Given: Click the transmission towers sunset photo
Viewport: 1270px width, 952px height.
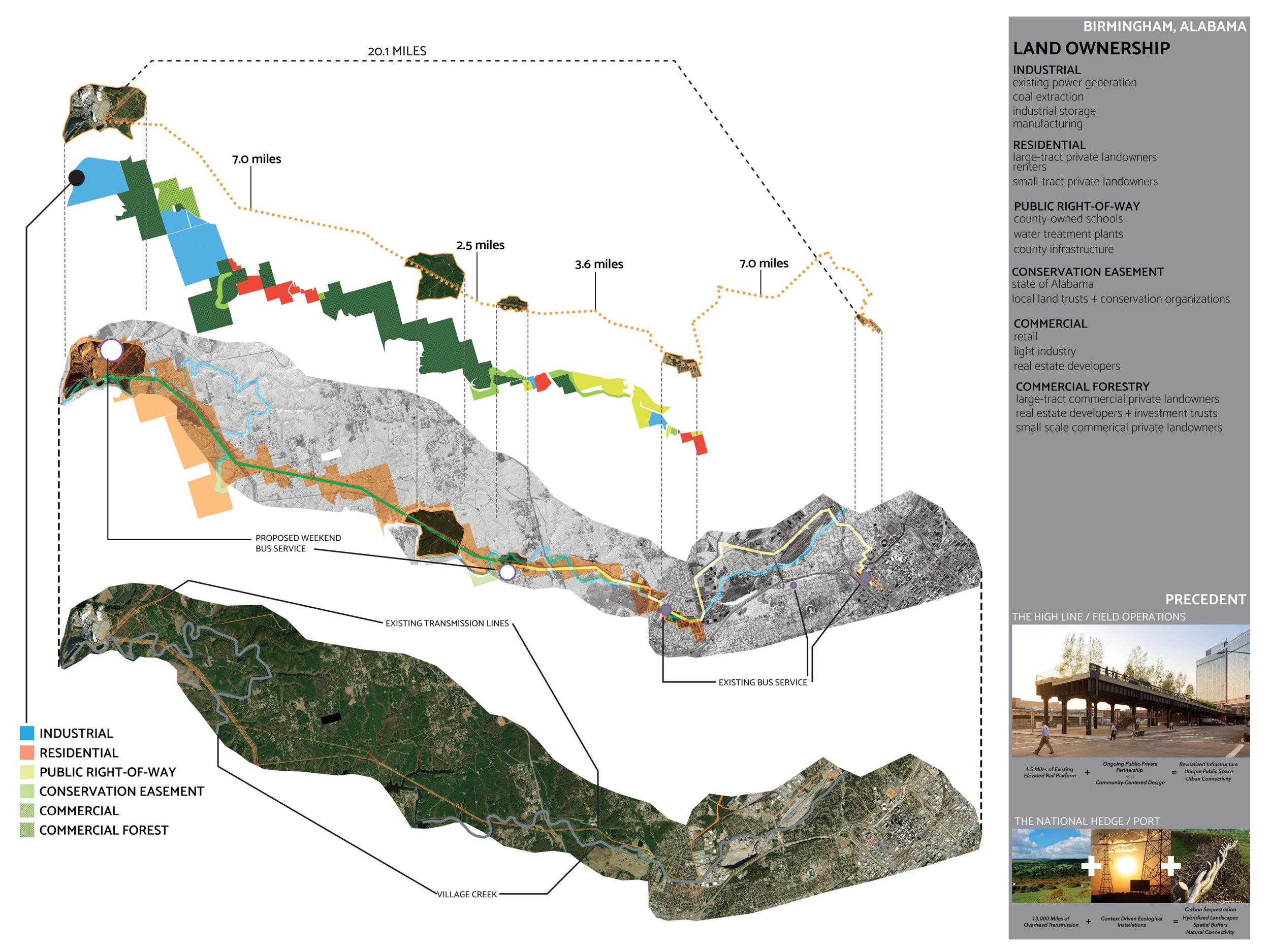Looking at the screenshot, I should click(x=1130, y=866).
